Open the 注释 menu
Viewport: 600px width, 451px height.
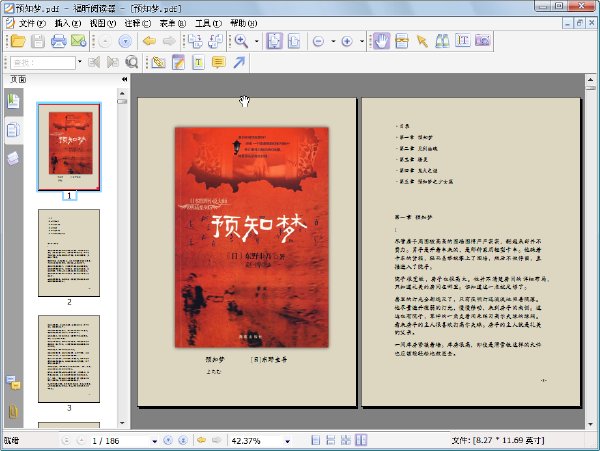point(138,24)
